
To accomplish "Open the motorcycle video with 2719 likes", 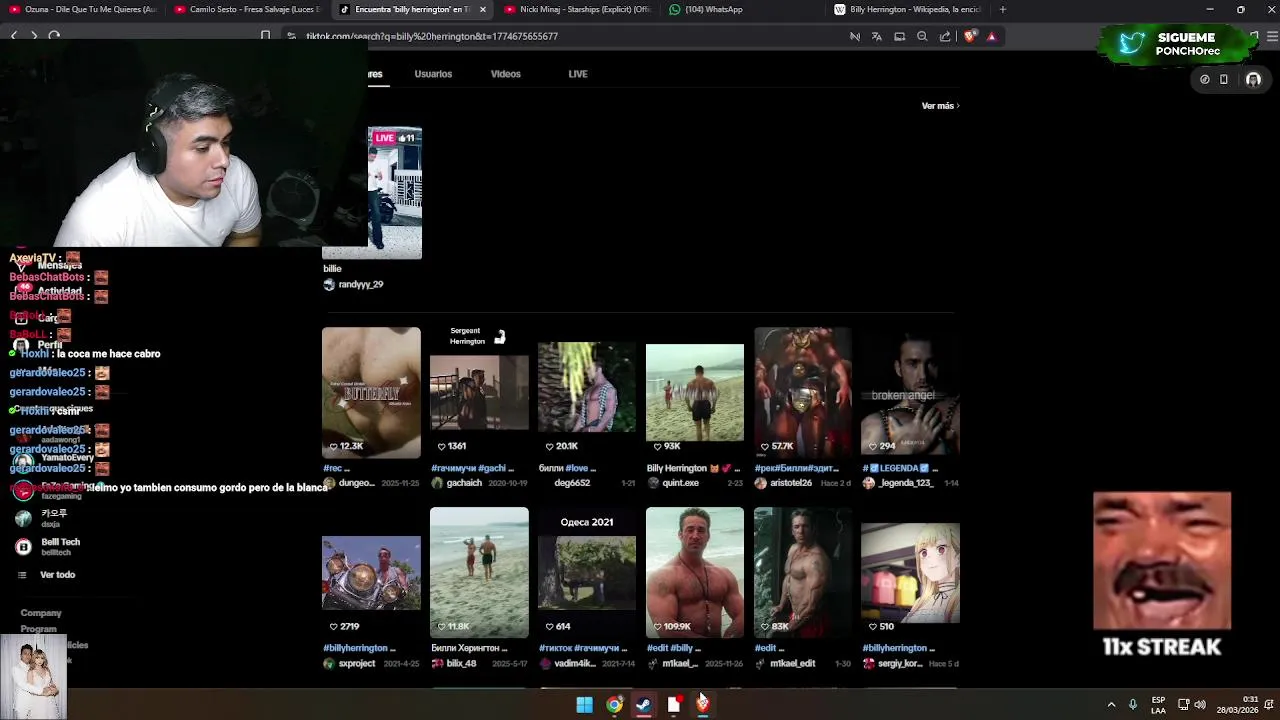I will tap(371, 573).
